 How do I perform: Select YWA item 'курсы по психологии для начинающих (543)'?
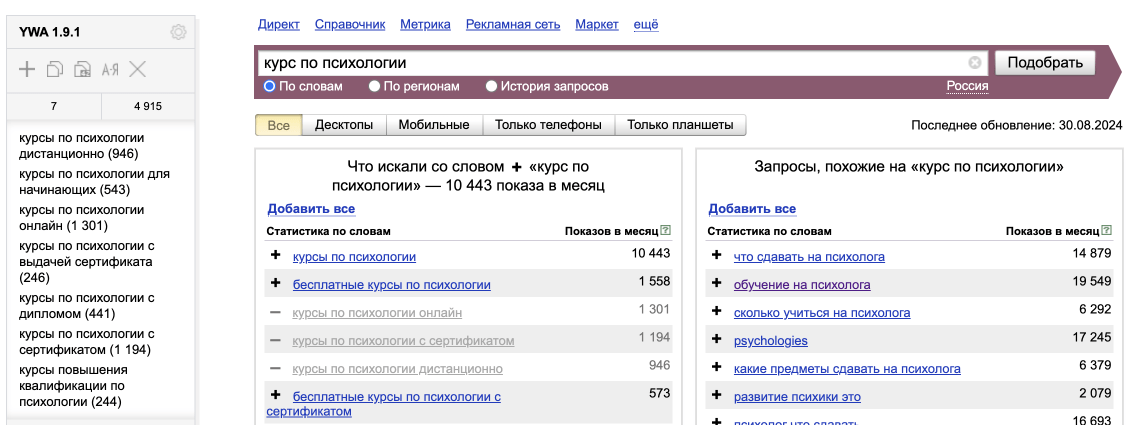tap(94, 182)
